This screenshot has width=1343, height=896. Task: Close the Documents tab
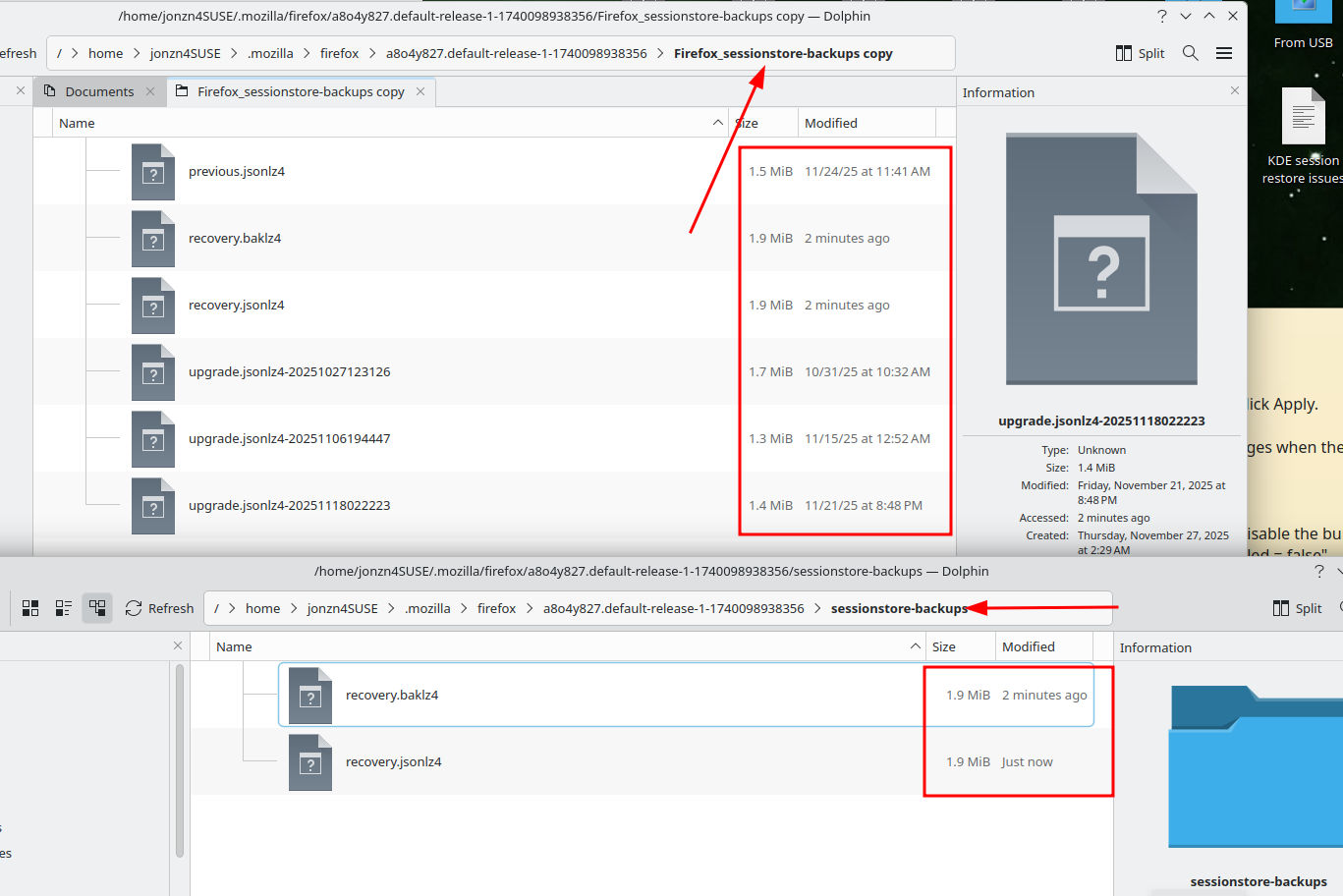(x=150, y=91)
